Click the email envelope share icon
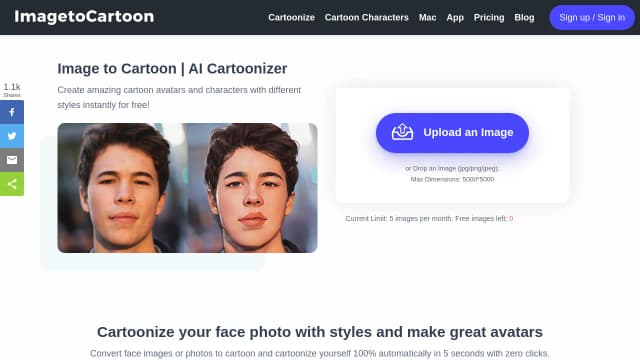The image size is (640, 360). tap(12, 160)
